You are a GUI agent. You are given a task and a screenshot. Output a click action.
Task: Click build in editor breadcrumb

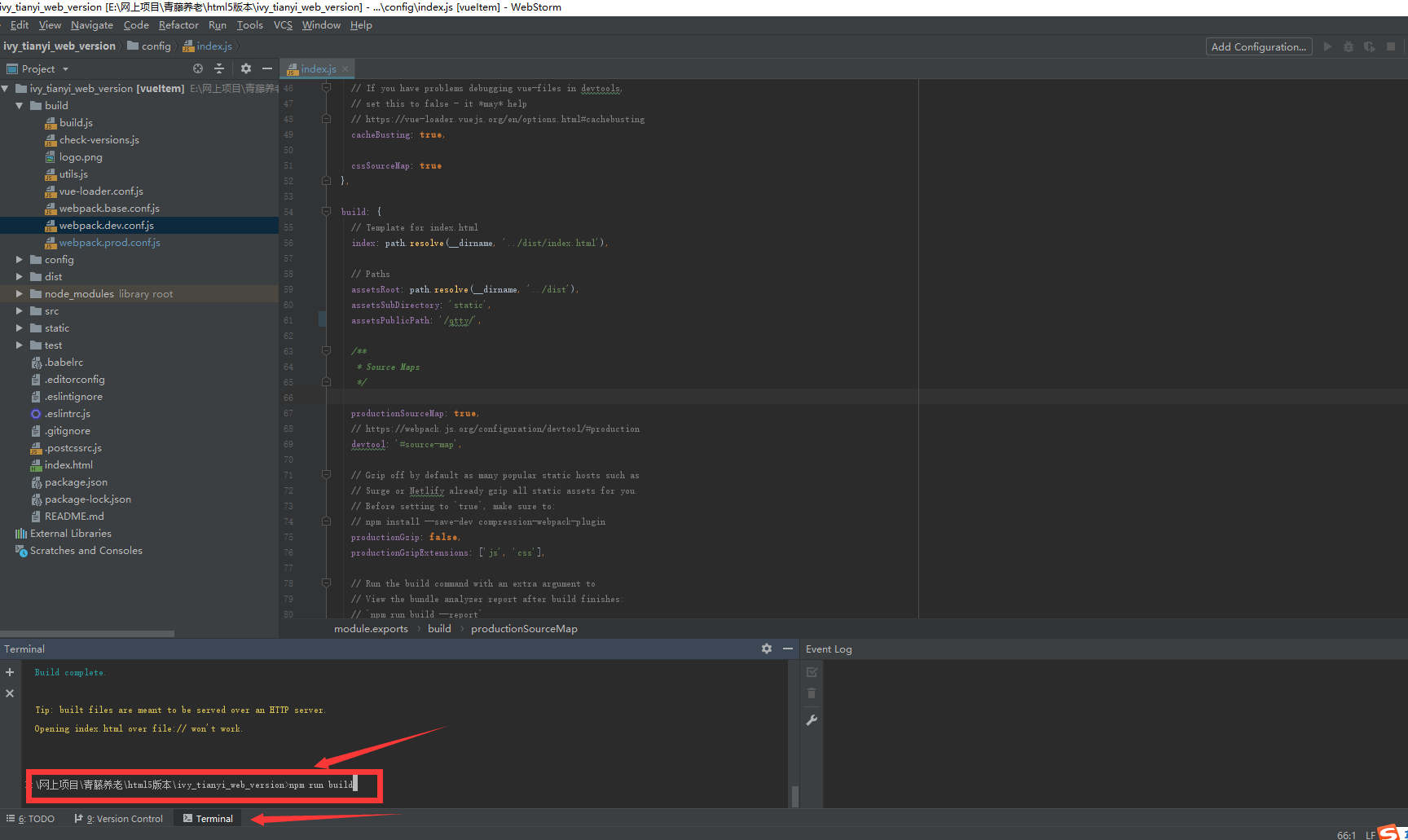pos(439,629)
